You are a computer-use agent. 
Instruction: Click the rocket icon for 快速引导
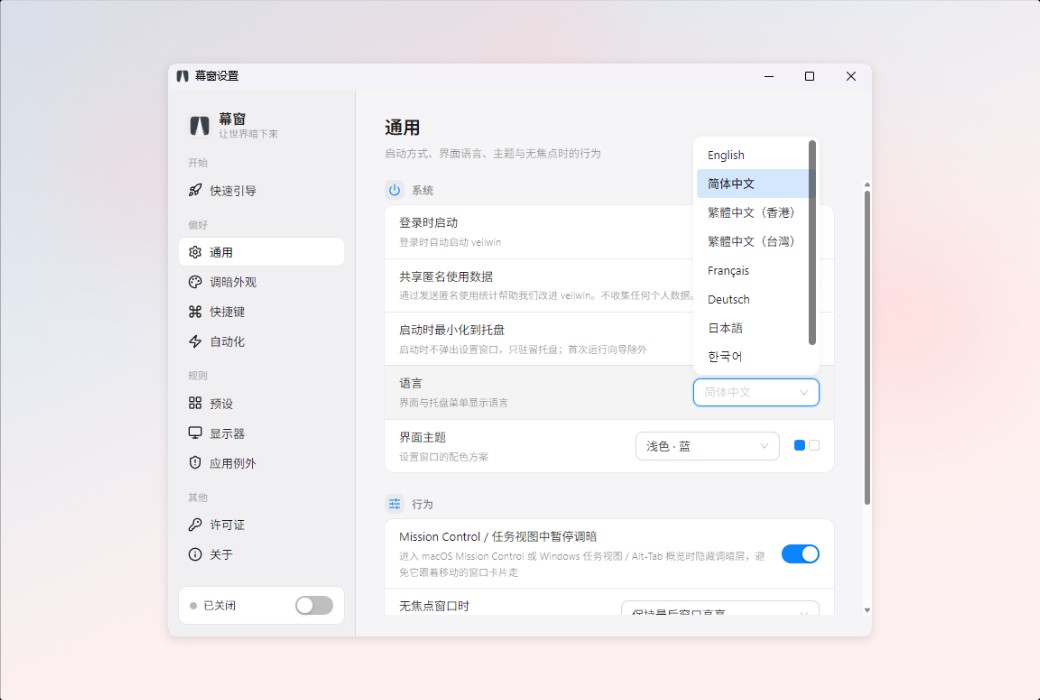pyautogui.click(x=195, y=190)
